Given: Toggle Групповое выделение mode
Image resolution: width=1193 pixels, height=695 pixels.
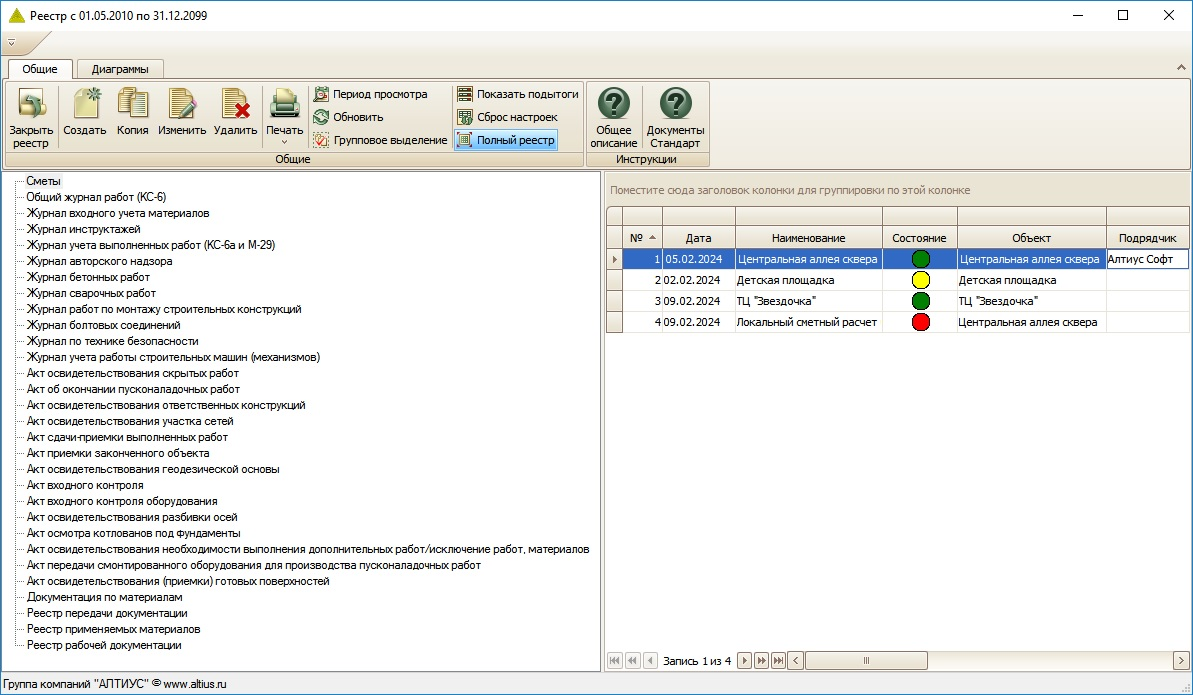Looking at the screenshot, I should click(380, 140).
